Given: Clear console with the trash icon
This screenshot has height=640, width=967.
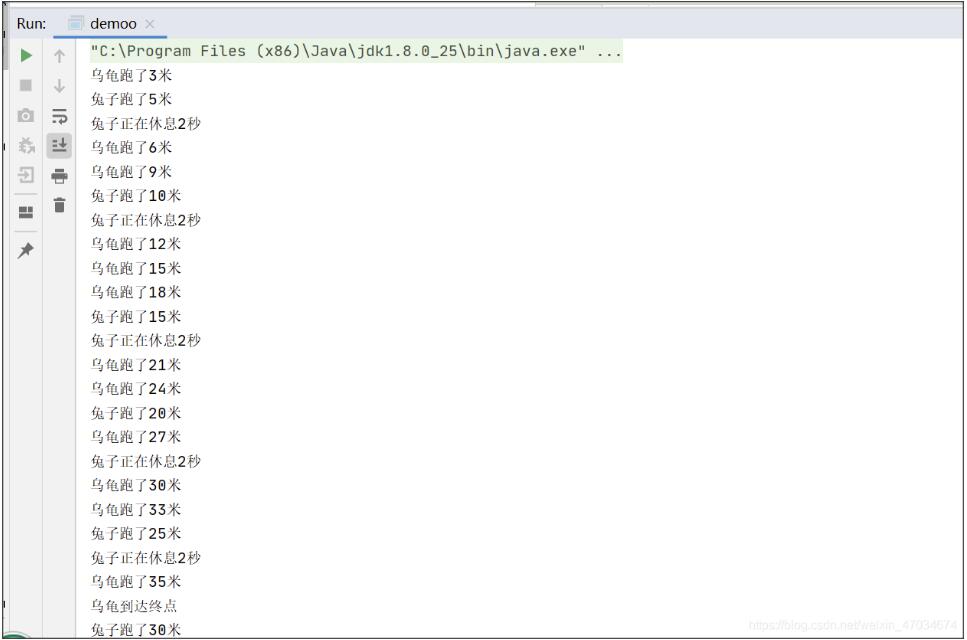Looking at the screenshot, I should coord(59,205).
